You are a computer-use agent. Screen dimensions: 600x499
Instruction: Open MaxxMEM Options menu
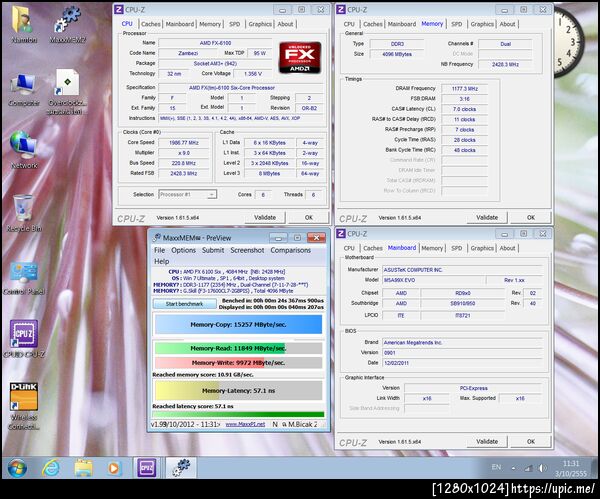coord(183,250)
